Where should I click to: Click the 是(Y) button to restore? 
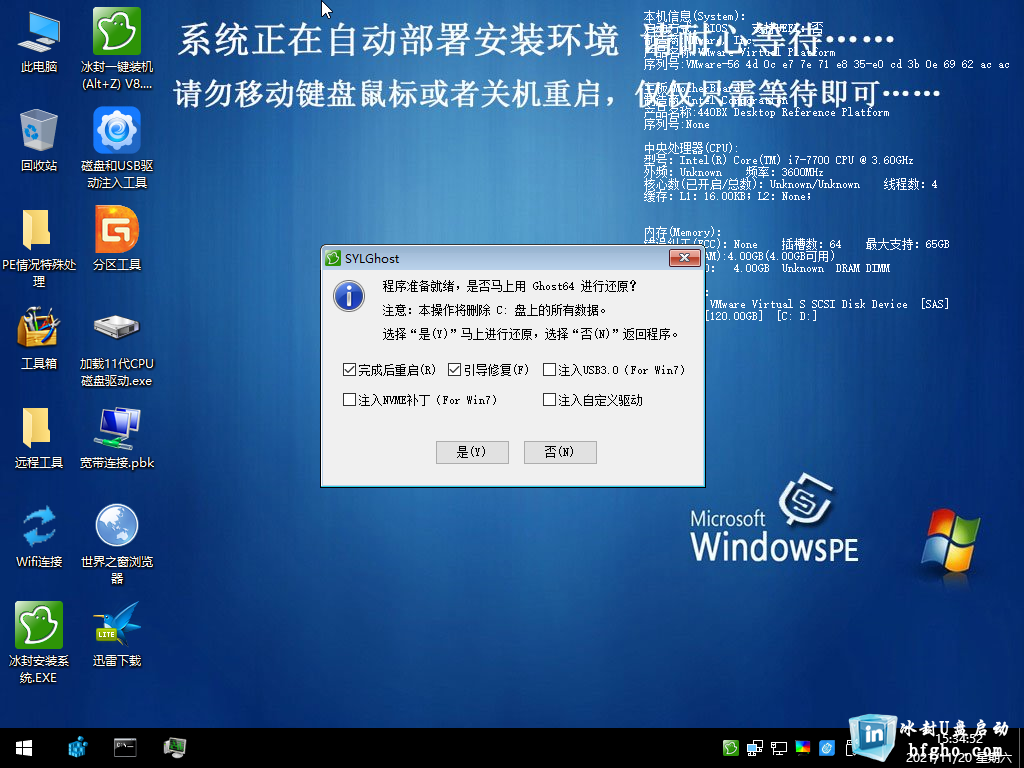coord(472,452)
